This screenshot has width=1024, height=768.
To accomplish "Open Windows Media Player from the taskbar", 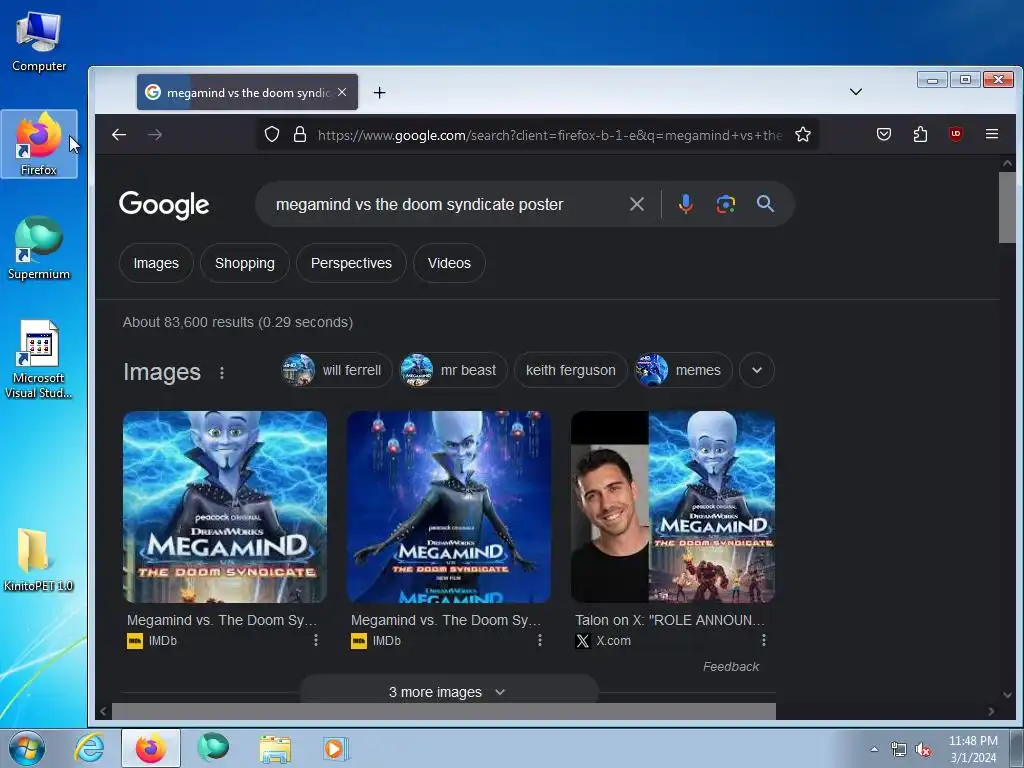I will 336,749.
